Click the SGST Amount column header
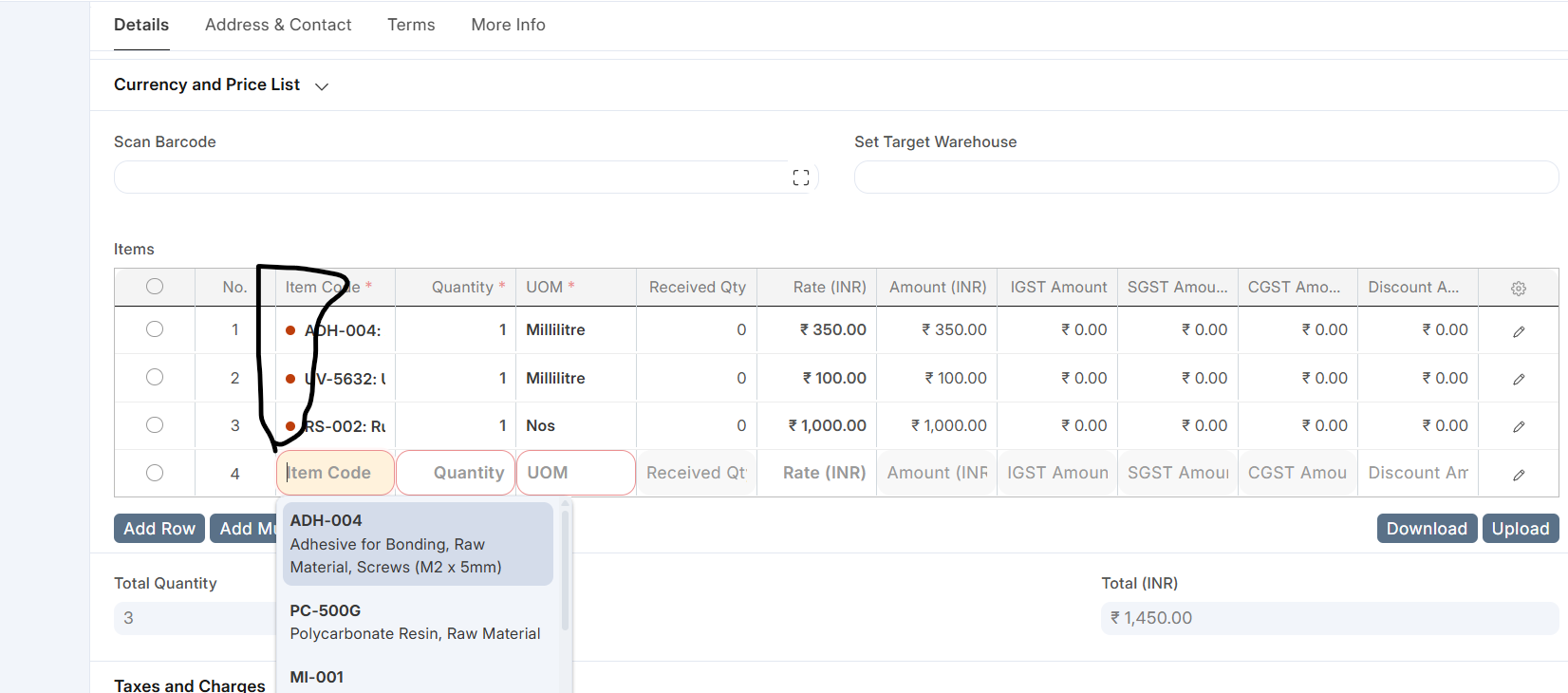The width and height of the screenshot is (1568, 693). (x=1178, y=287)
